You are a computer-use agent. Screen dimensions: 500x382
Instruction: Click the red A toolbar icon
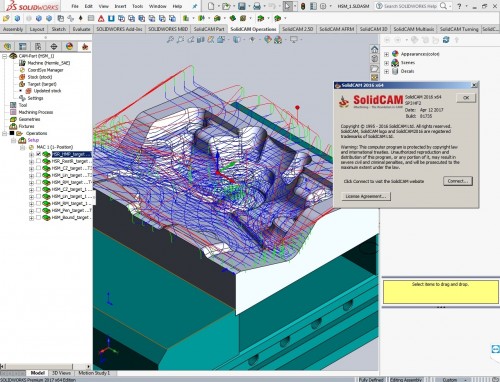point(101,18)
